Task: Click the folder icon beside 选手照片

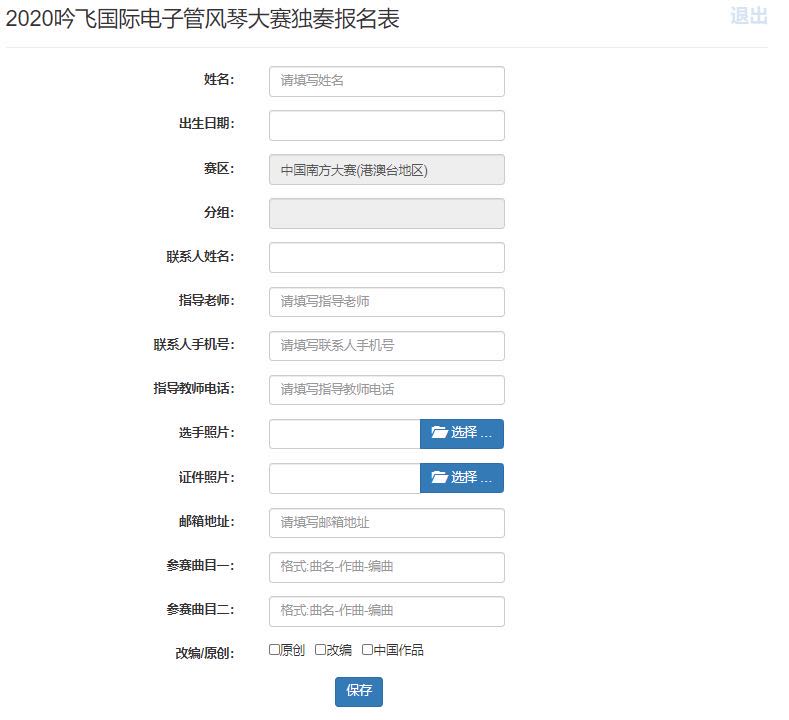Action: tap(439, 433)
